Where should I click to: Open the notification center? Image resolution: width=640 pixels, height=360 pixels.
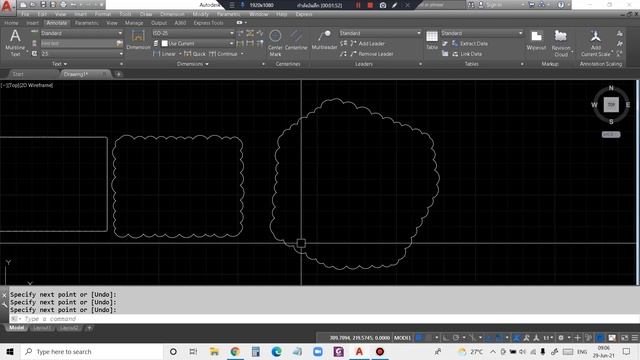[627, 351]
